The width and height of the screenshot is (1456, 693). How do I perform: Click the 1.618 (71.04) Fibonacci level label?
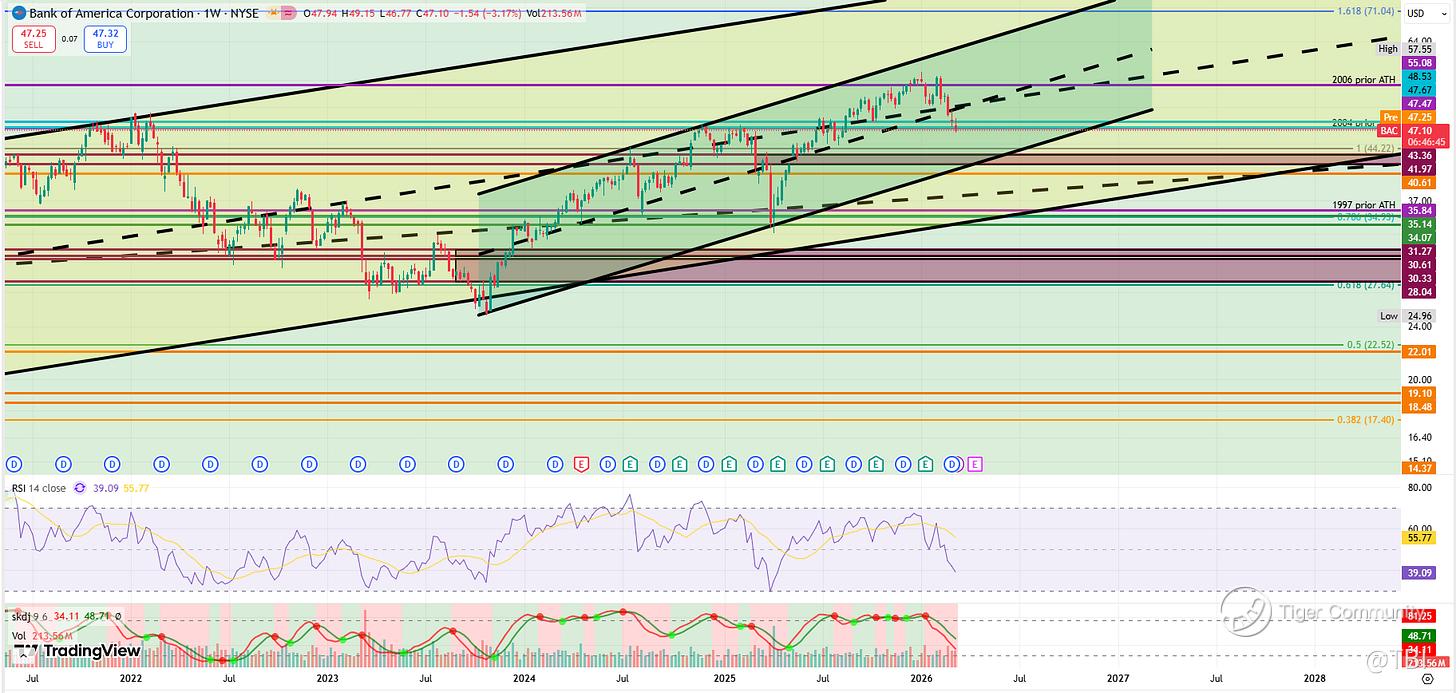pos(1368,11)
